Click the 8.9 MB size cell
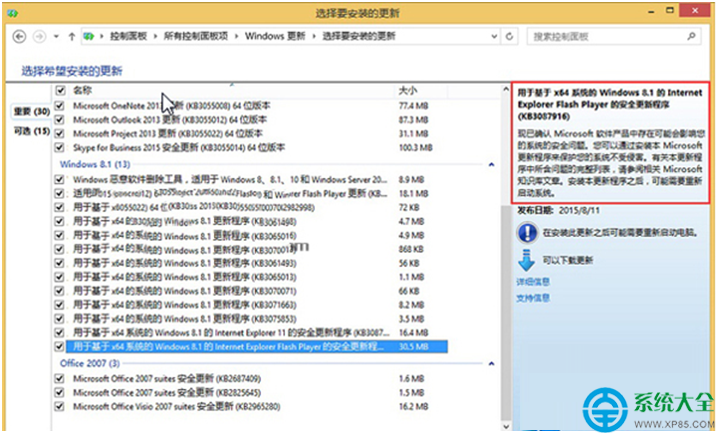 pos(411,179)
